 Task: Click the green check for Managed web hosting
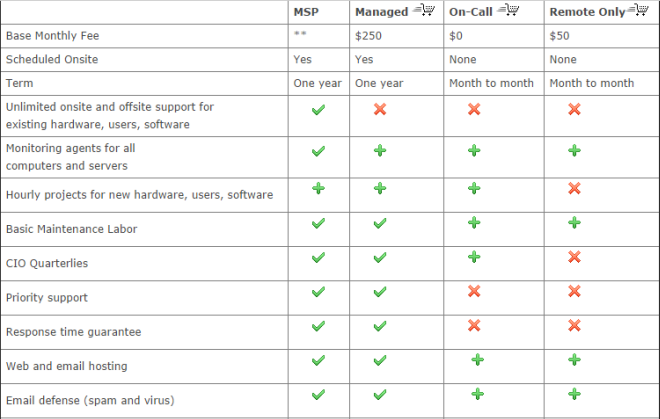(380, 360)
